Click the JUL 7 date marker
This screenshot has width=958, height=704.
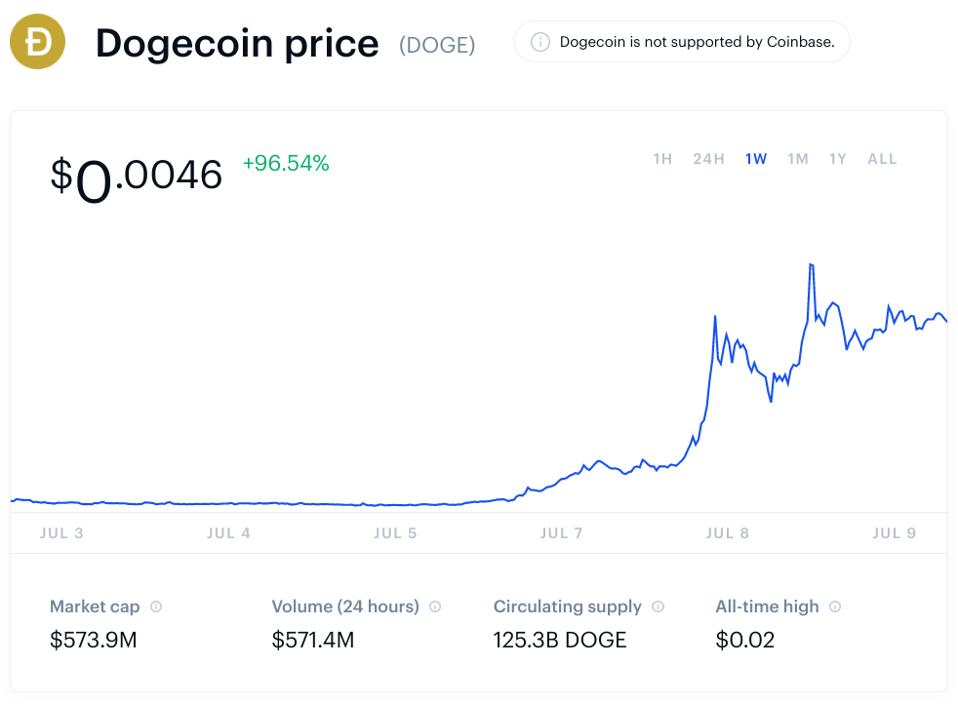(561, 533)
